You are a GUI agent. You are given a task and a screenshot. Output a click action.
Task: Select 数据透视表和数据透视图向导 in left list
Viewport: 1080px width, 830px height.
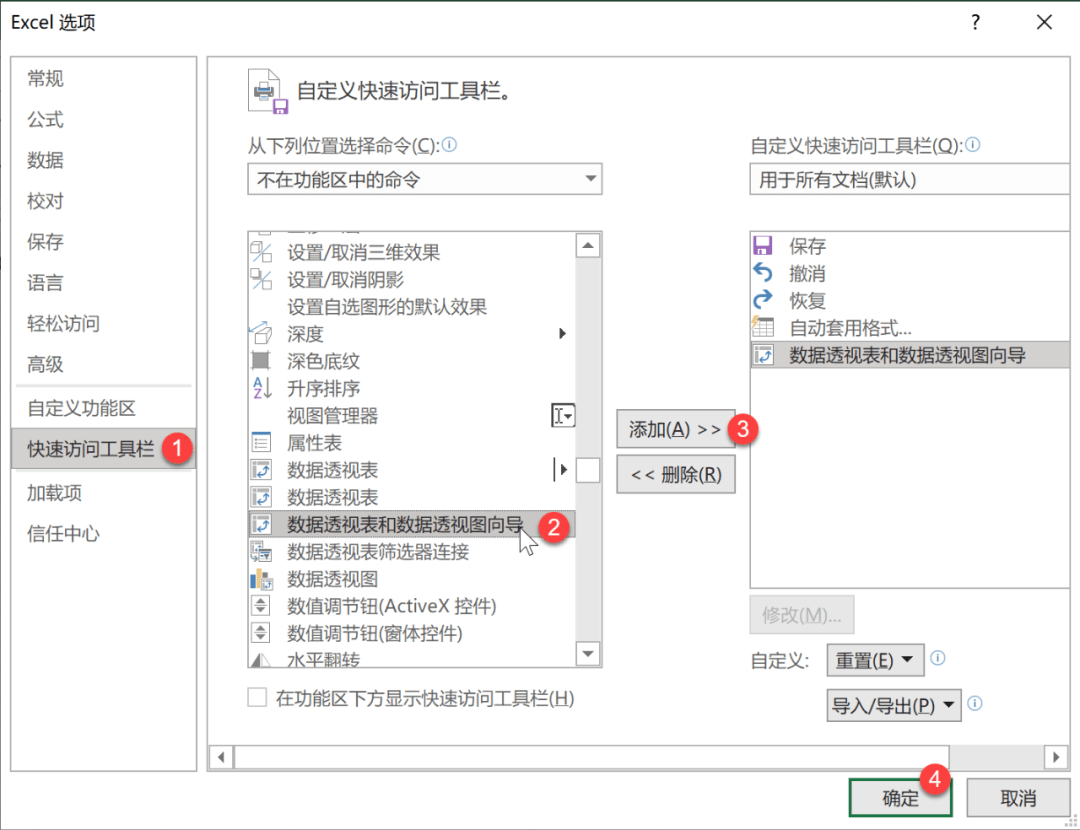pyautogui.click(x=411, y=525)
